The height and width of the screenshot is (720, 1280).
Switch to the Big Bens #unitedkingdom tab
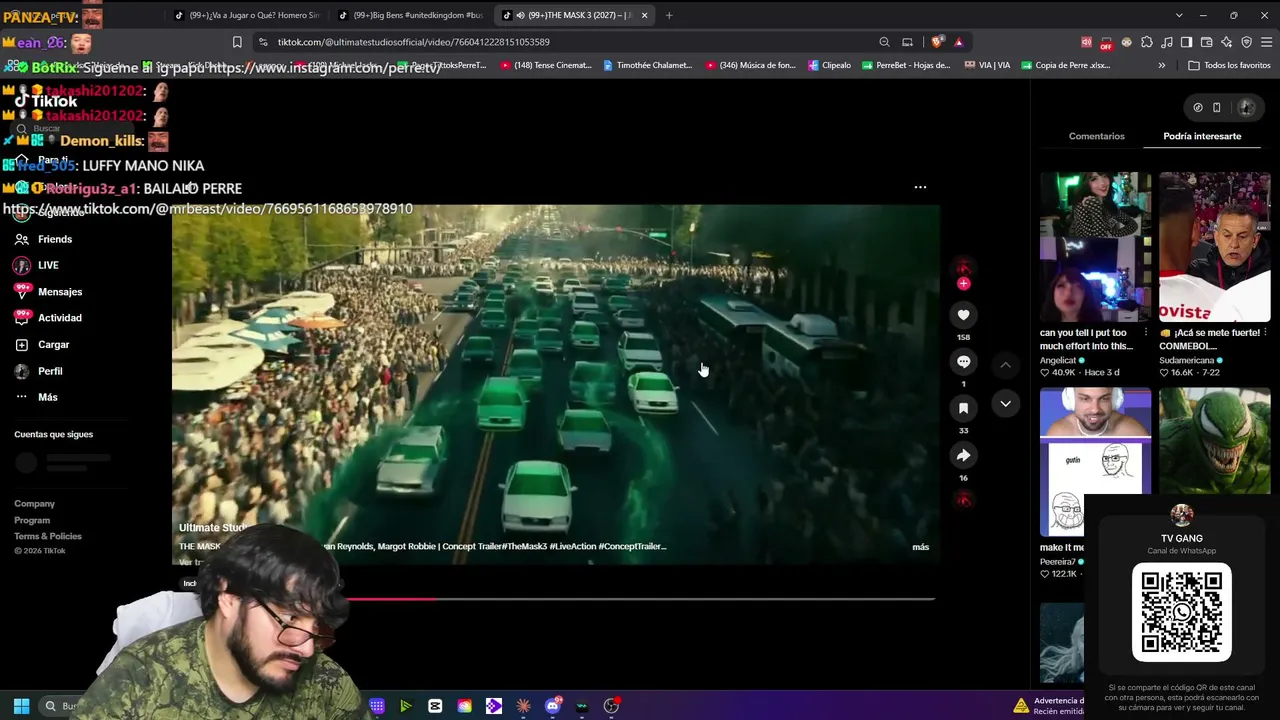pos(410,15)
